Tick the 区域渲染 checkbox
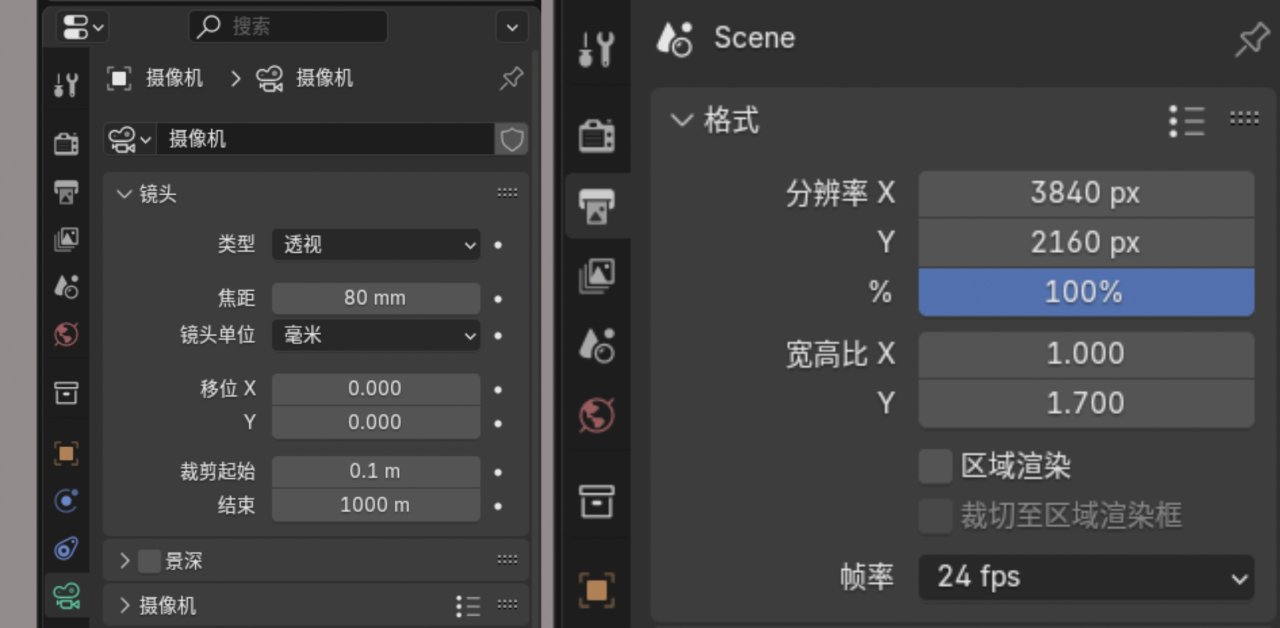The image size is (1280, 628). [935, 466]
